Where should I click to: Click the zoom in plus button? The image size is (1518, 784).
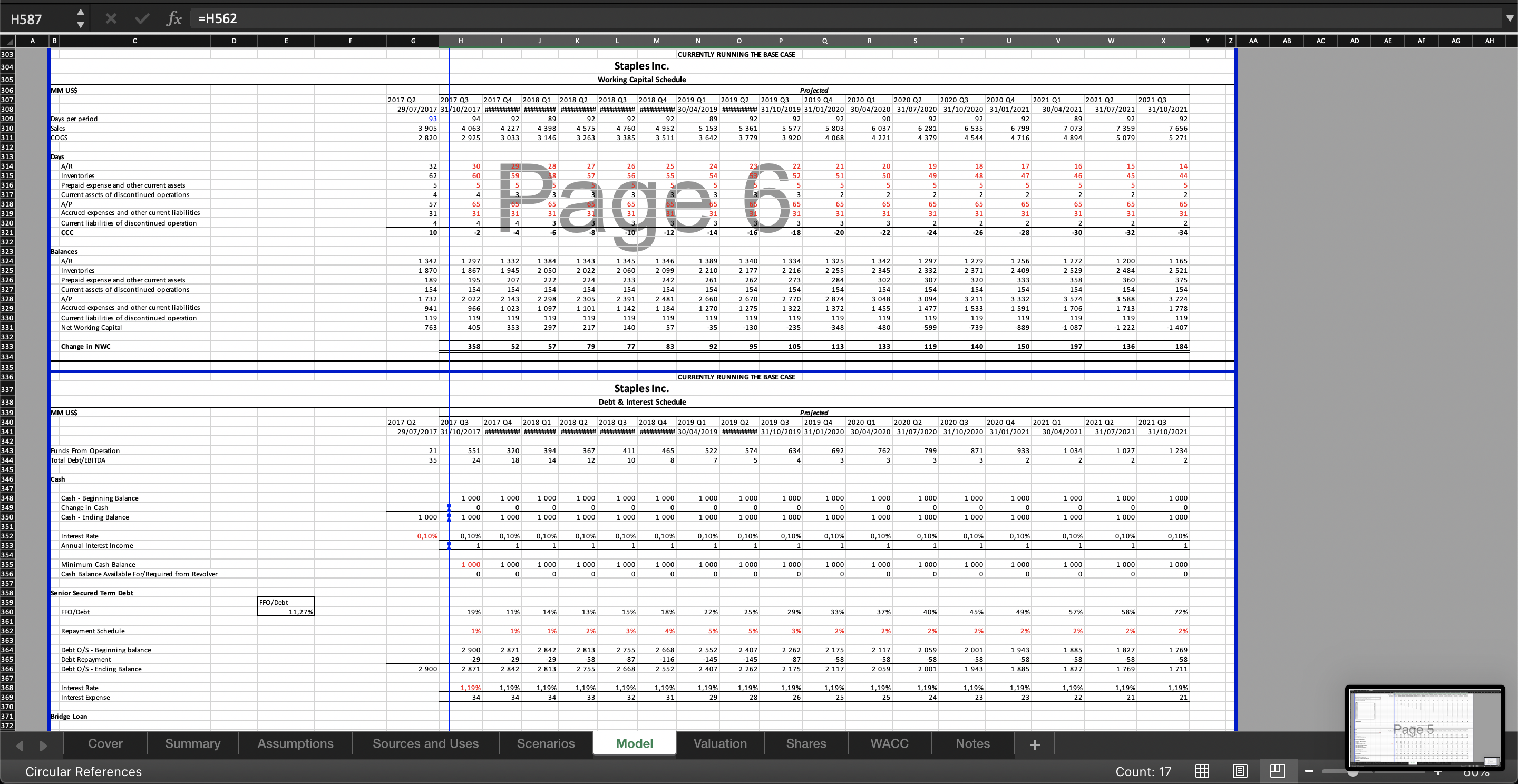pos(1438,772)
